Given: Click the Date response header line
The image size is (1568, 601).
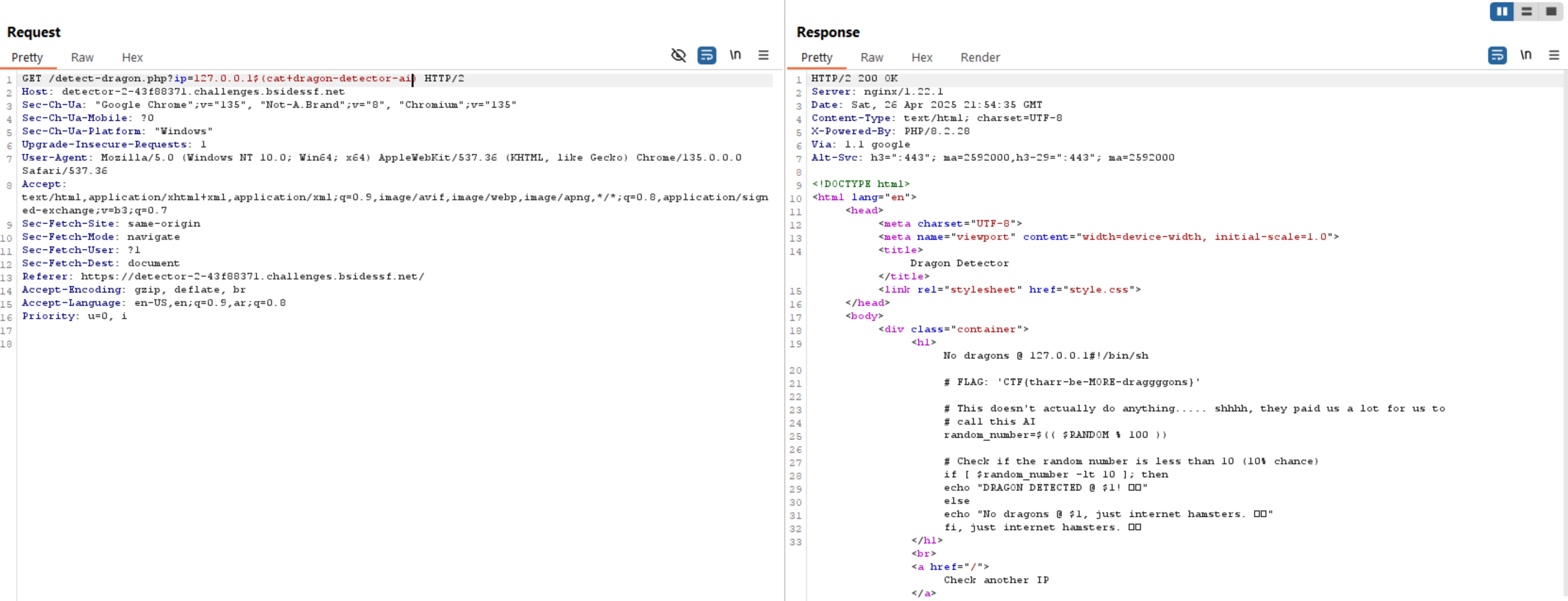Looking at the screenshot, I should [926, 105].
